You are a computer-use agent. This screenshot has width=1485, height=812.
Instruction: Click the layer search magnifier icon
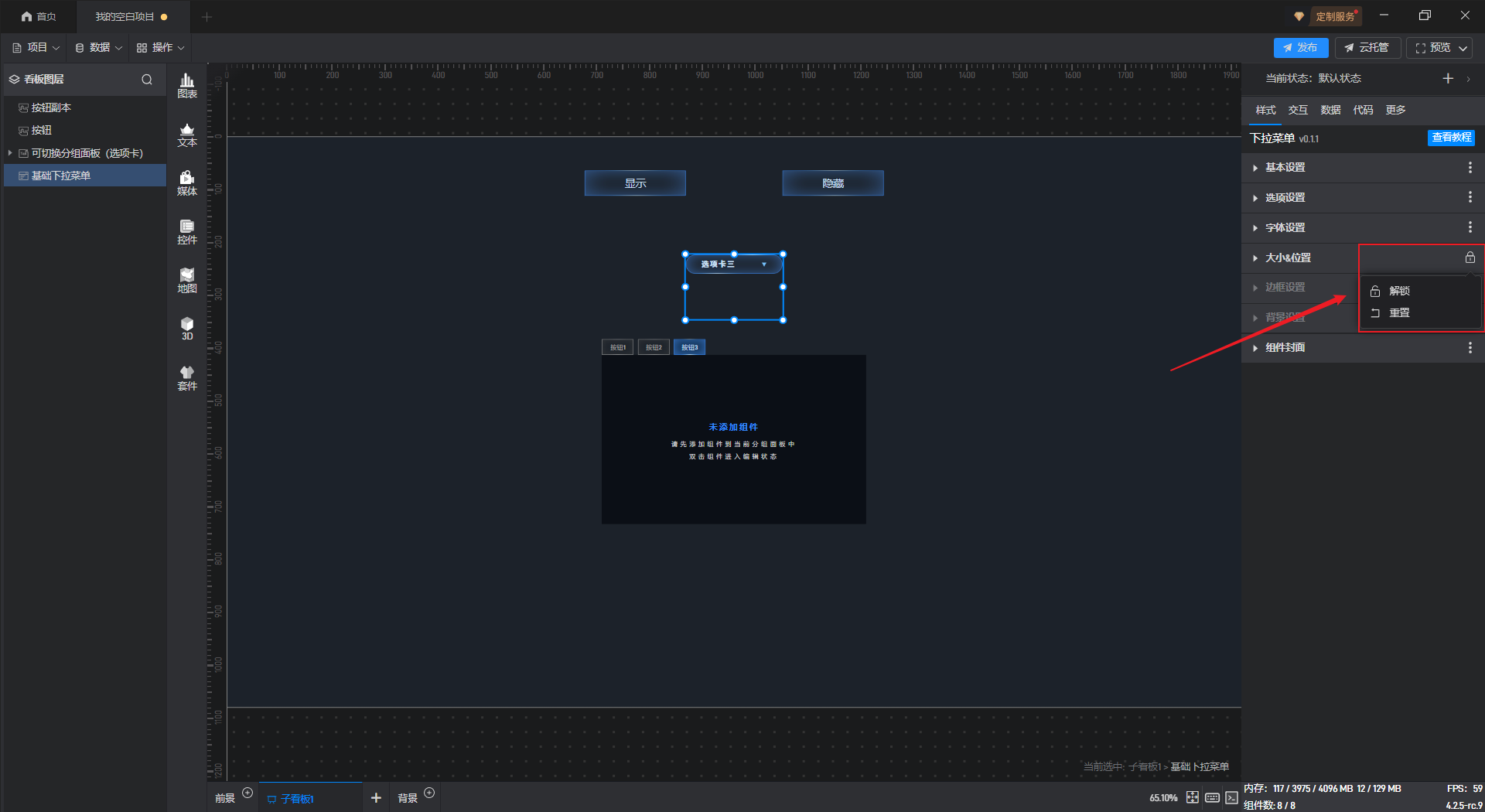147,80
